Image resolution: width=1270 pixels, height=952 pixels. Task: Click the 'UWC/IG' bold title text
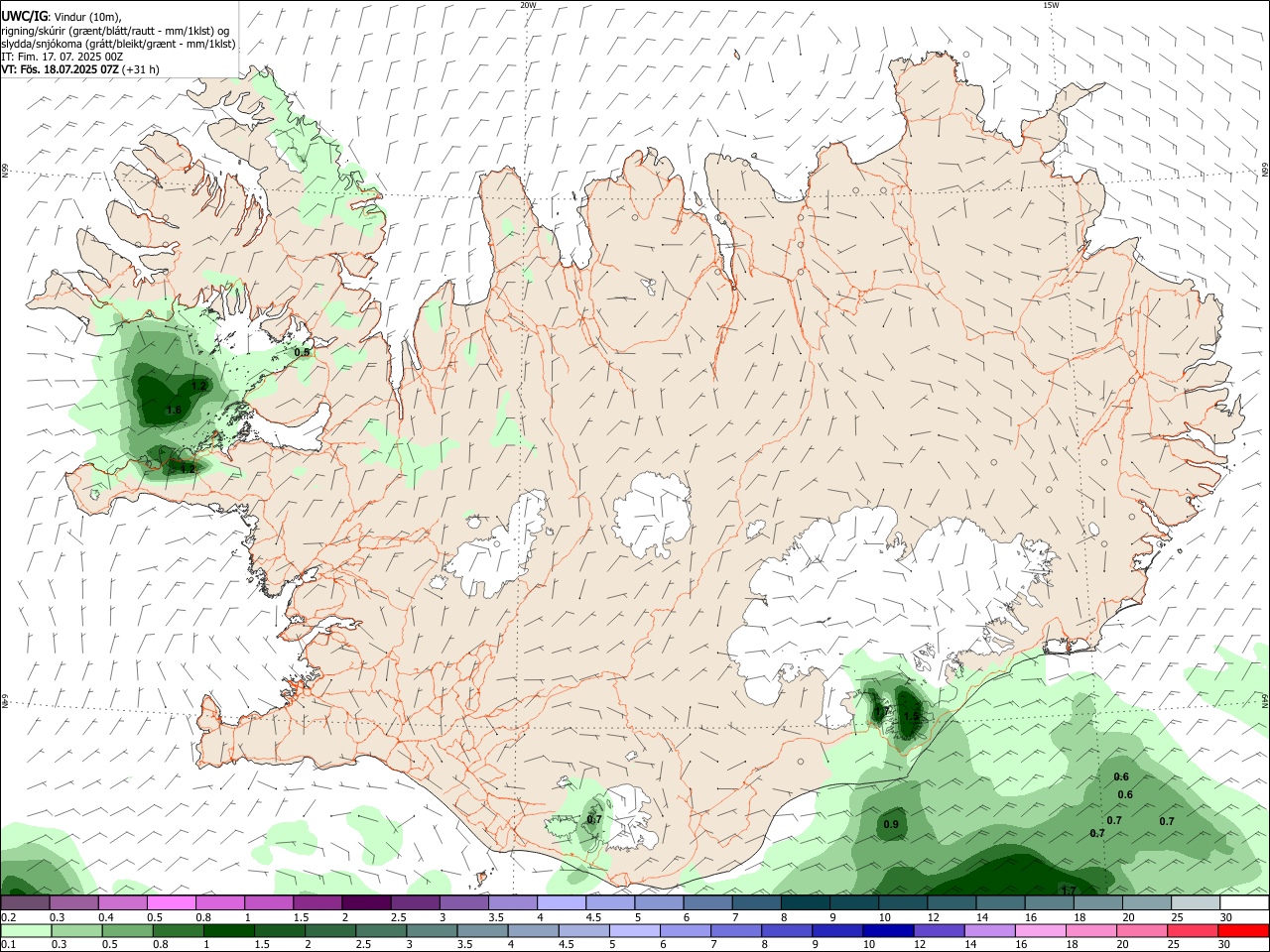[25, 15]
